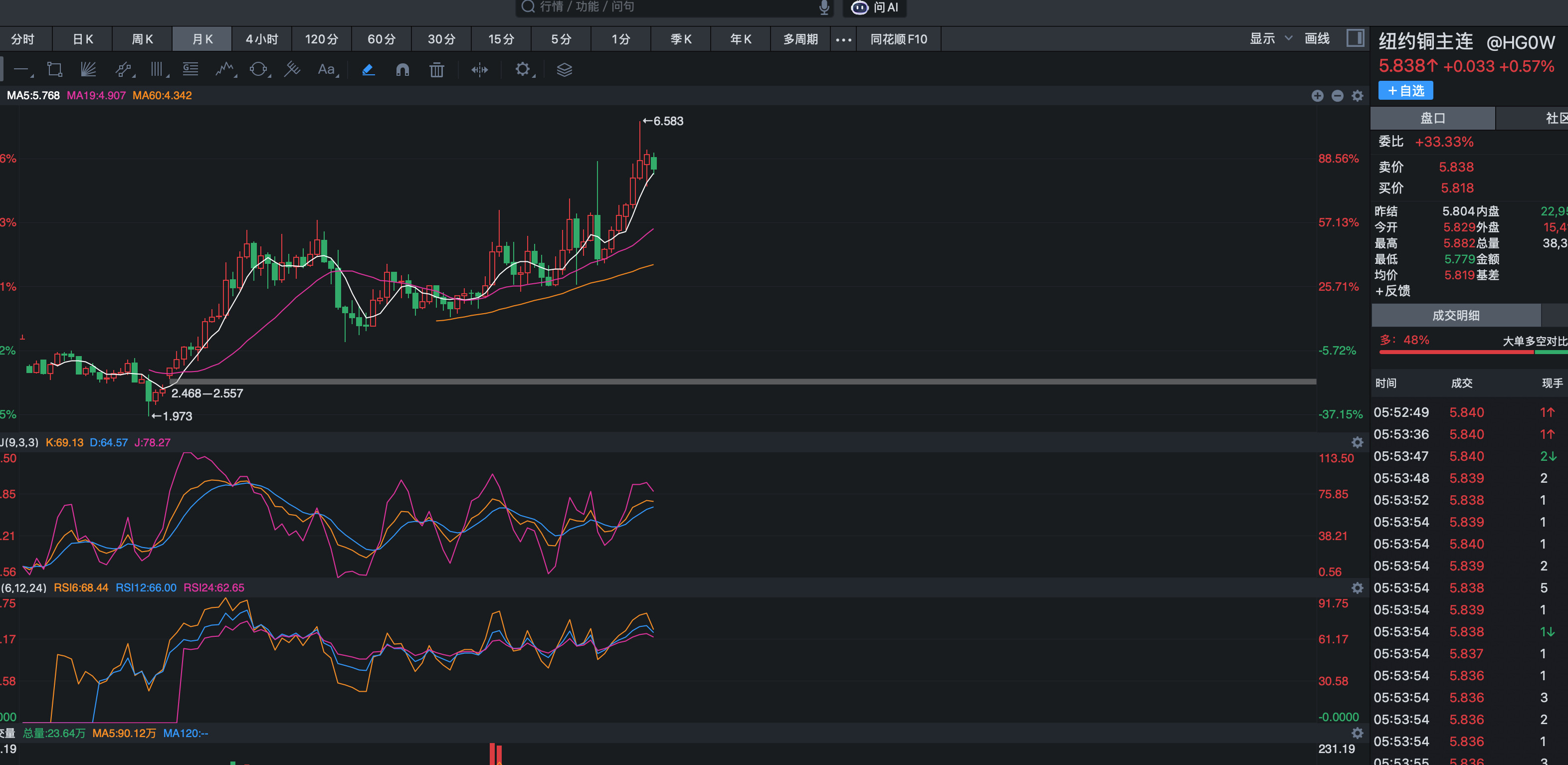This screenshot has width=1568, height=765.
Task: Open the 问AI assistant button
Action: [875, 7]
